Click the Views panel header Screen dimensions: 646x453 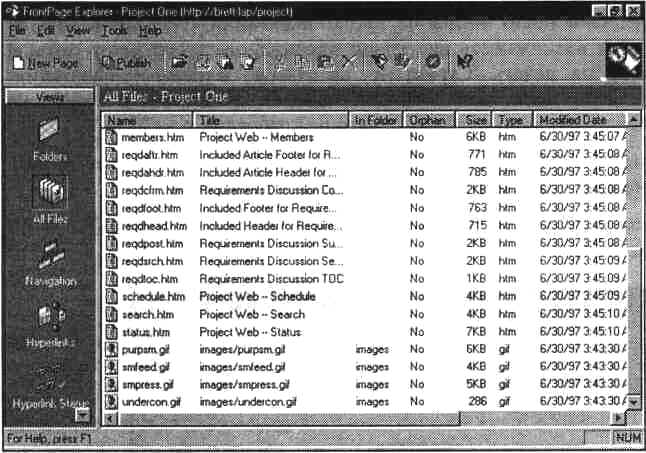(49, 97)
